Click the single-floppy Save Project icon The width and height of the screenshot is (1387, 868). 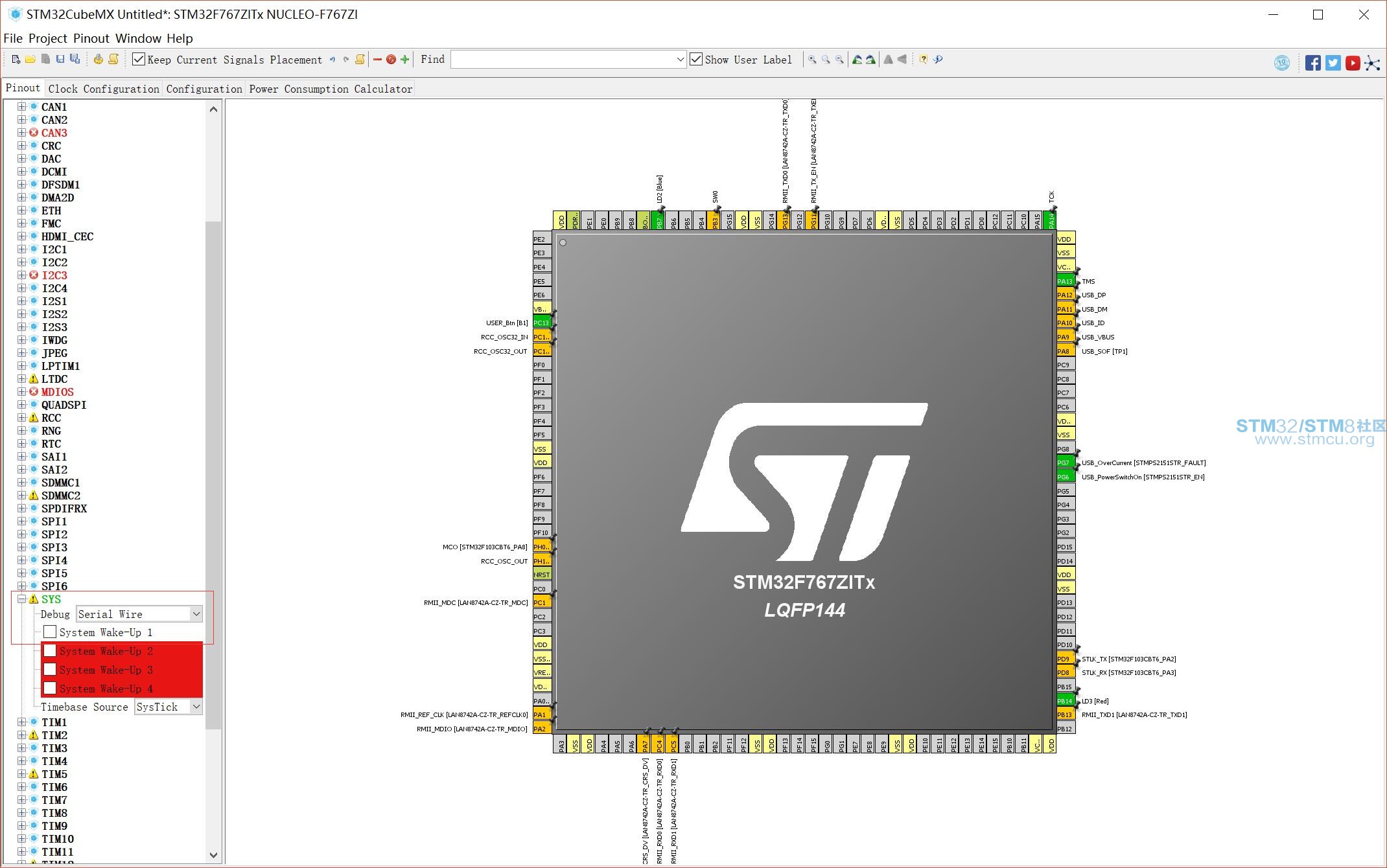[60, 60]
